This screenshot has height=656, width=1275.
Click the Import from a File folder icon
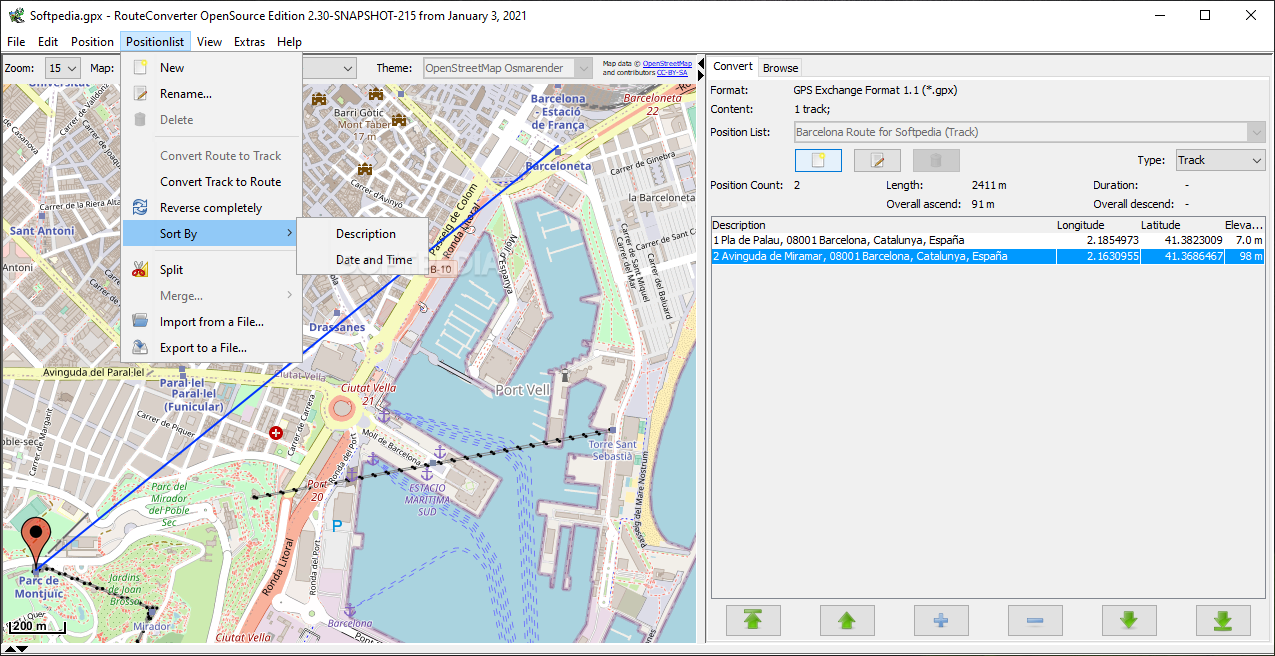tap(141, 322)
